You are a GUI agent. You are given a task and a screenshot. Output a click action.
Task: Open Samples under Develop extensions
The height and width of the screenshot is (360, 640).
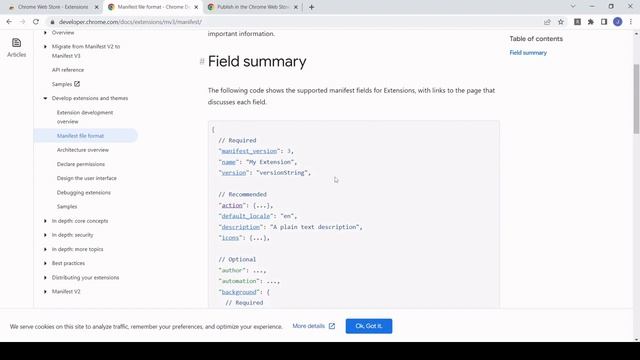[x=67, y=207]
